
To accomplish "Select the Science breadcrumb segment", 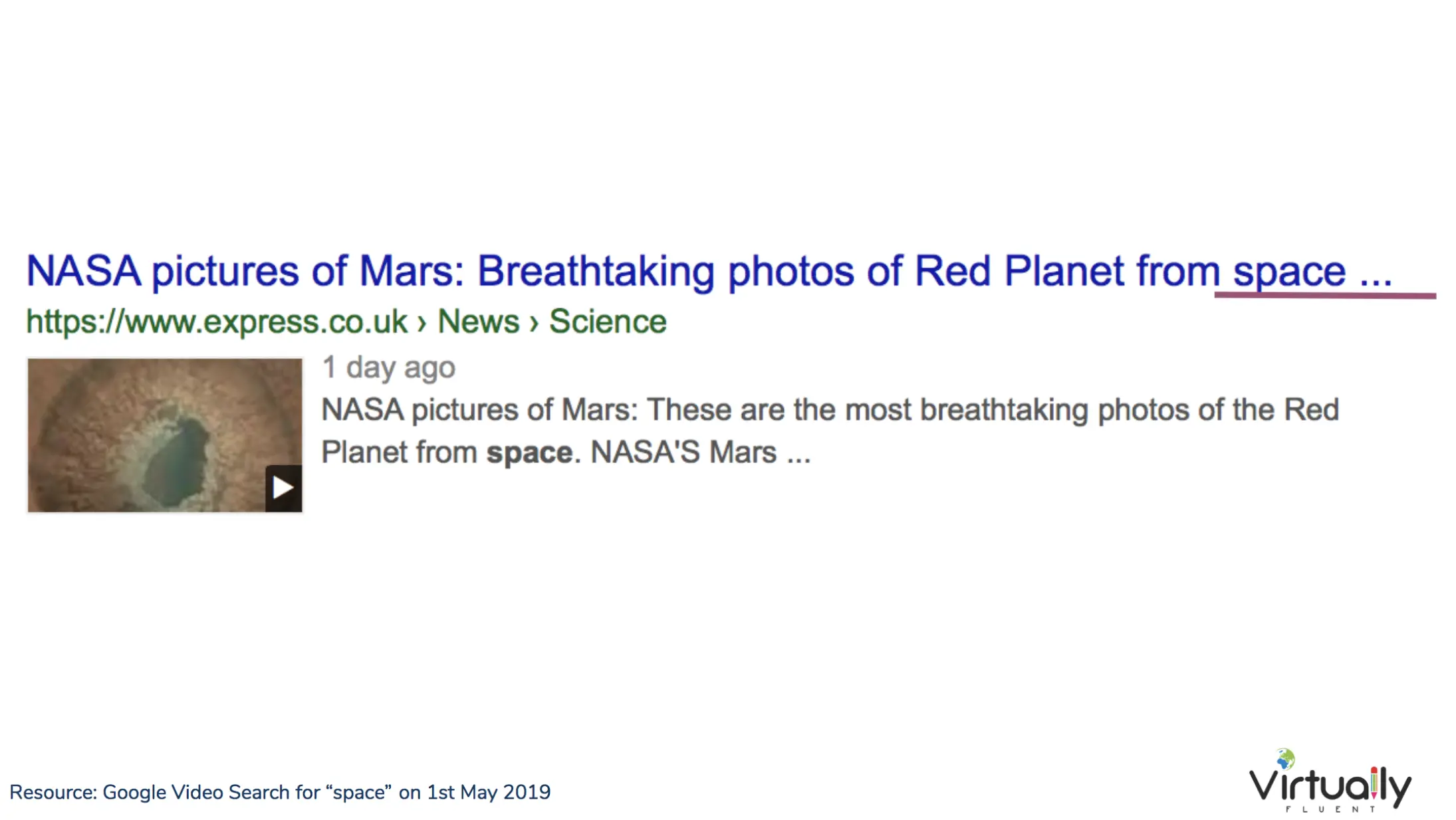I will point(608,322).
